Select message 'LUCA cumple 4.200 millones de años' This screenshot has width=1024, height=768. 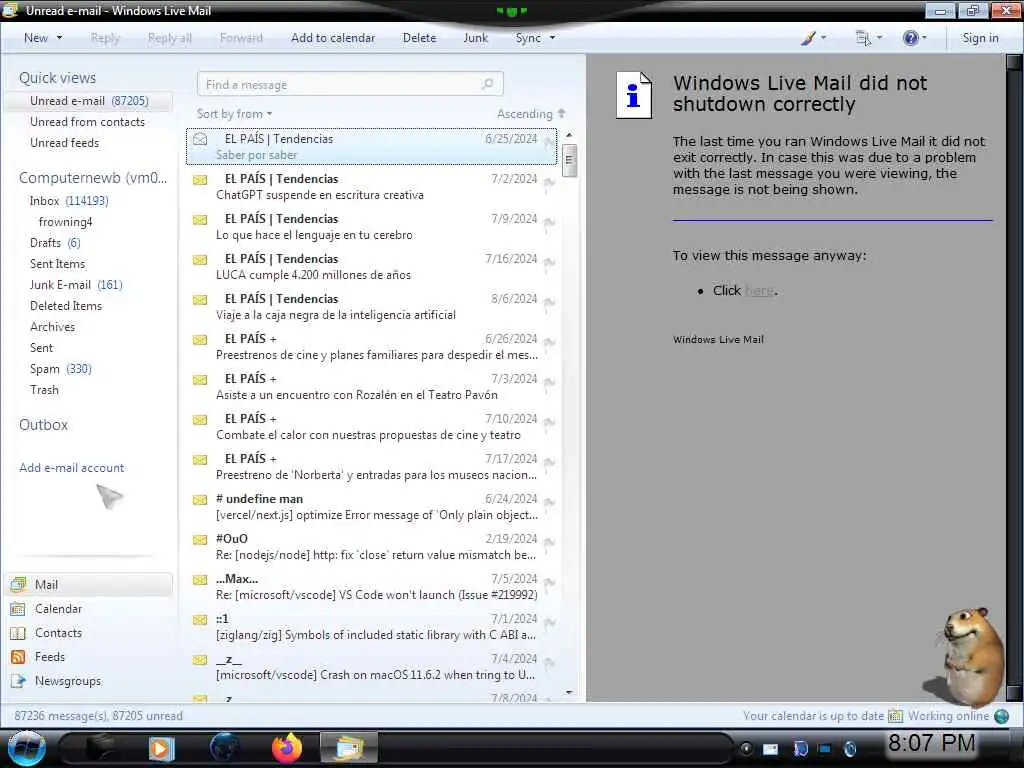tap(372, 266)
